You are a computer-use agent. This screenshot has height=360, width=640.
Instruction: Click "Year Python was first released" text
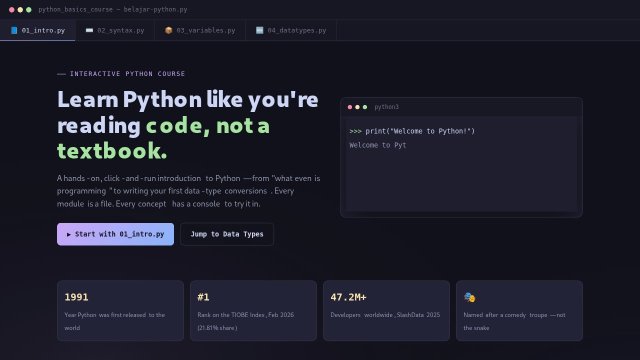(x=105, y=315)
